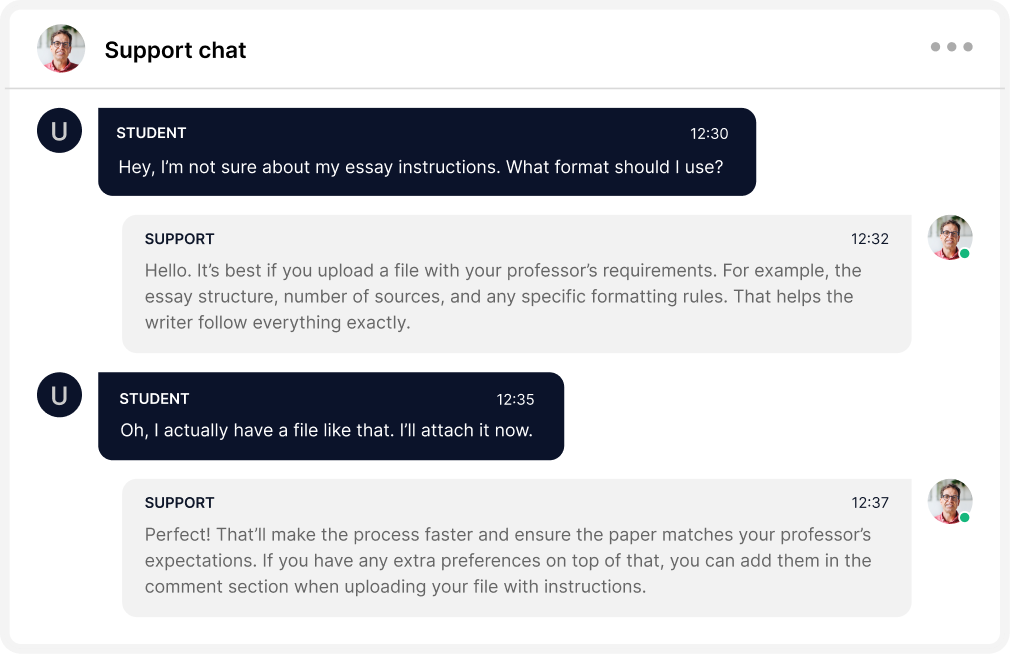
Task: Click the student message about attaching file
Action: 326,431
